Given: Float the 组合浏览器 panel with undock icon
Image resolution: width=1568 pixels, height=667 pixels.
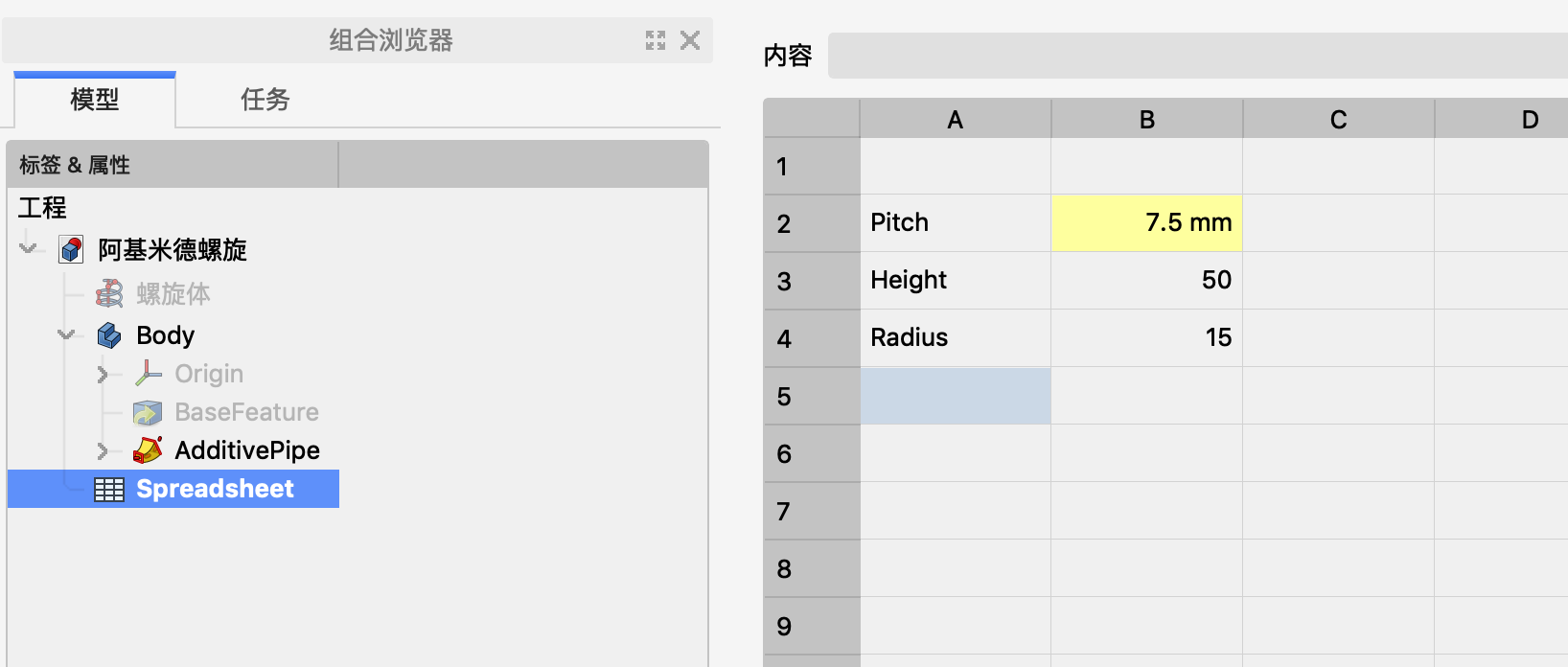Looking at the screenshot, I should [x=656, y=40].
